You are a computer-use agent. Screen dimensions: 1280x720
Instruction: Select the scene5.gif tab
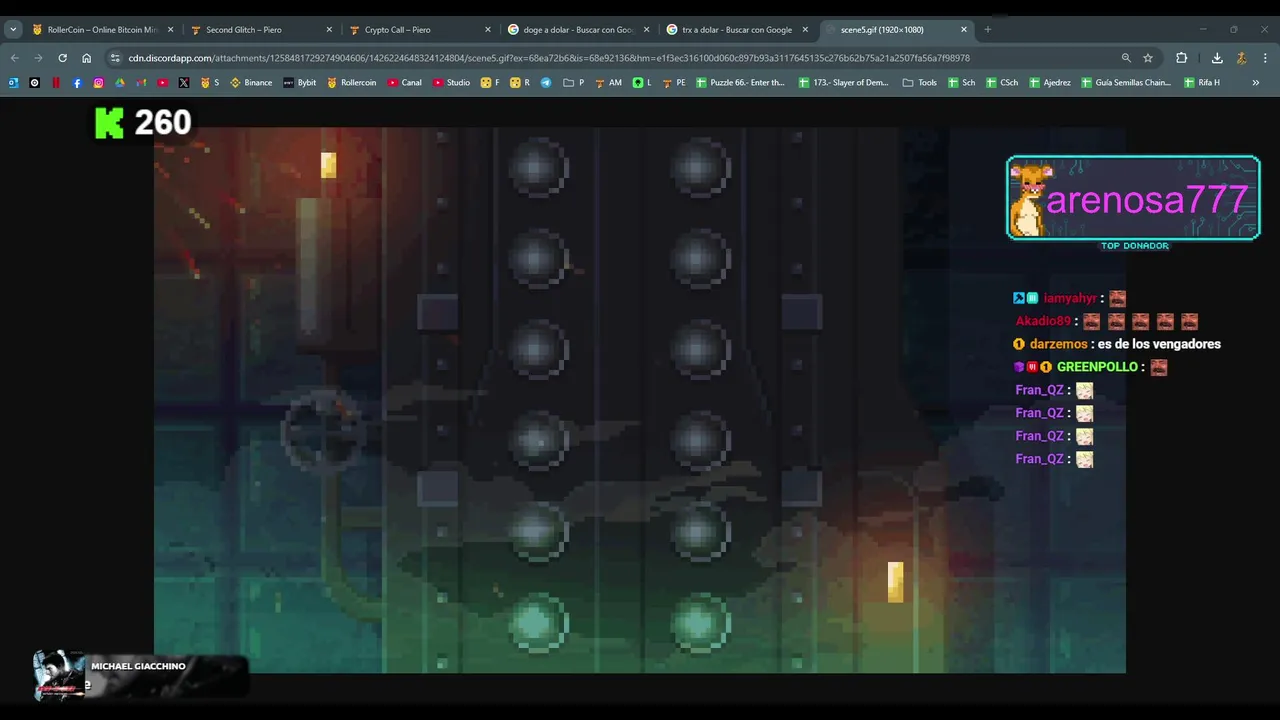[897, 29]
